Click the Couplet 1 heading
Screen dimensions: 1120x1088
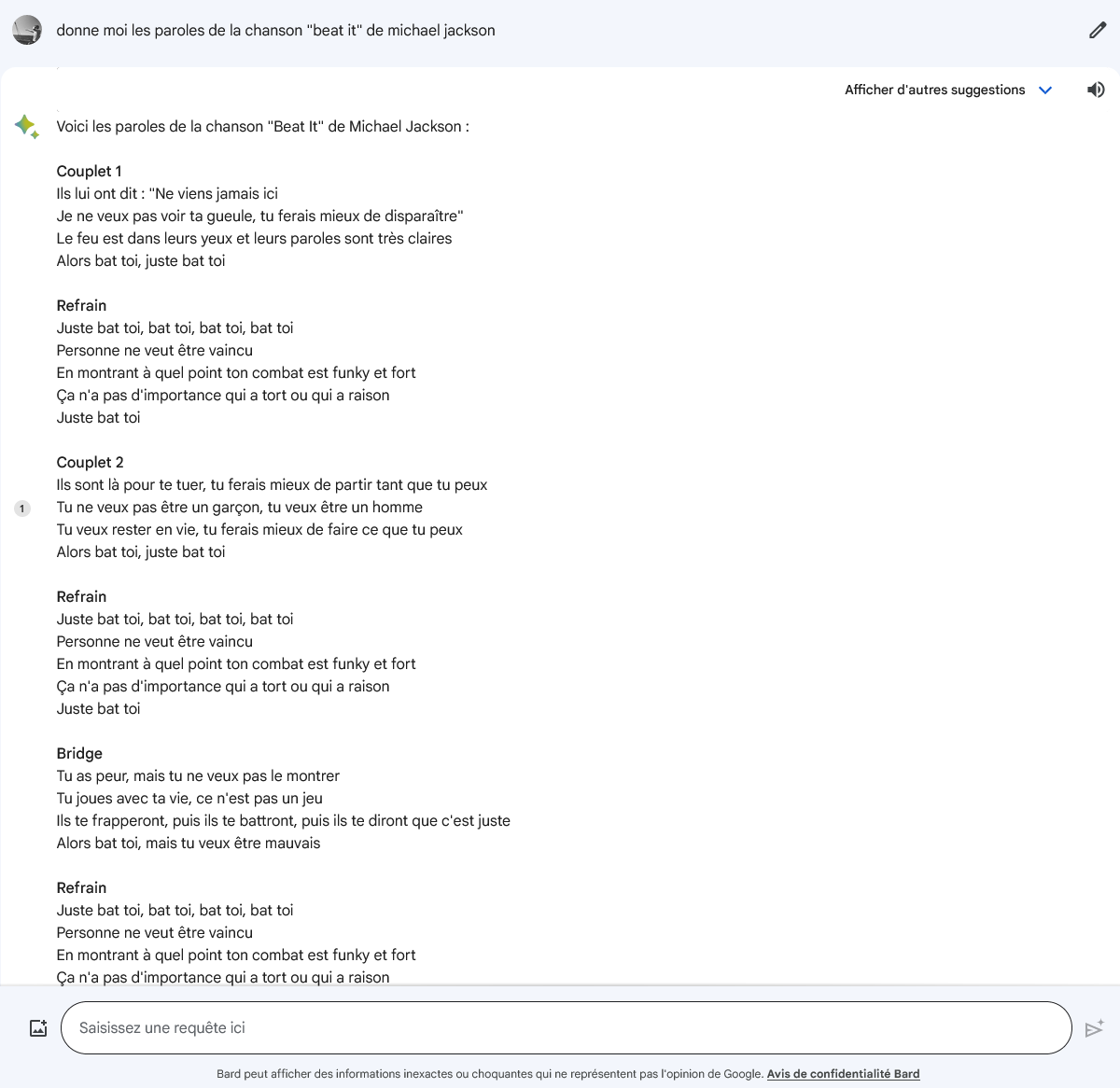click(x=89, y=171)
